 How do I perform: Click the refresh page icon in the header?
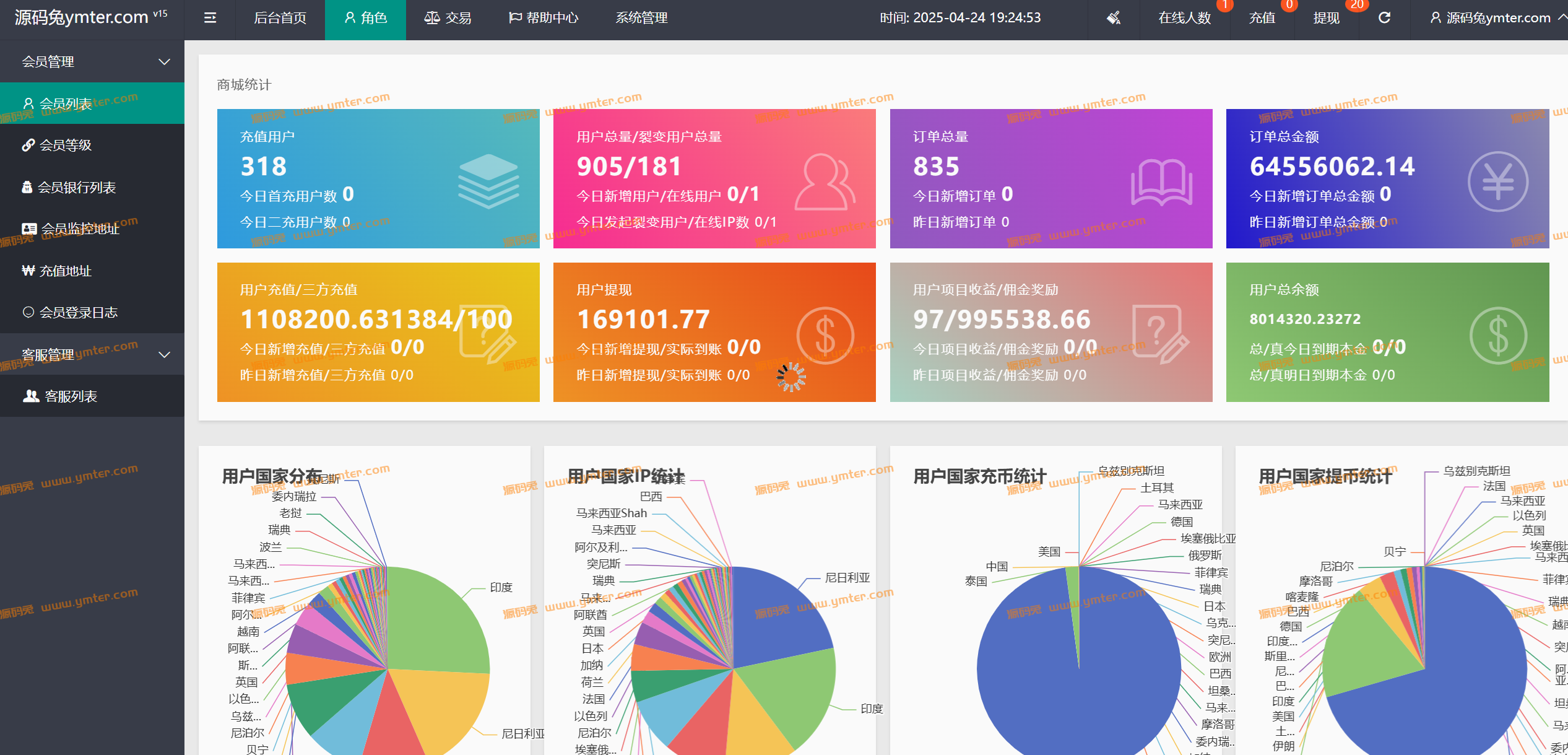coord(1385,18)
